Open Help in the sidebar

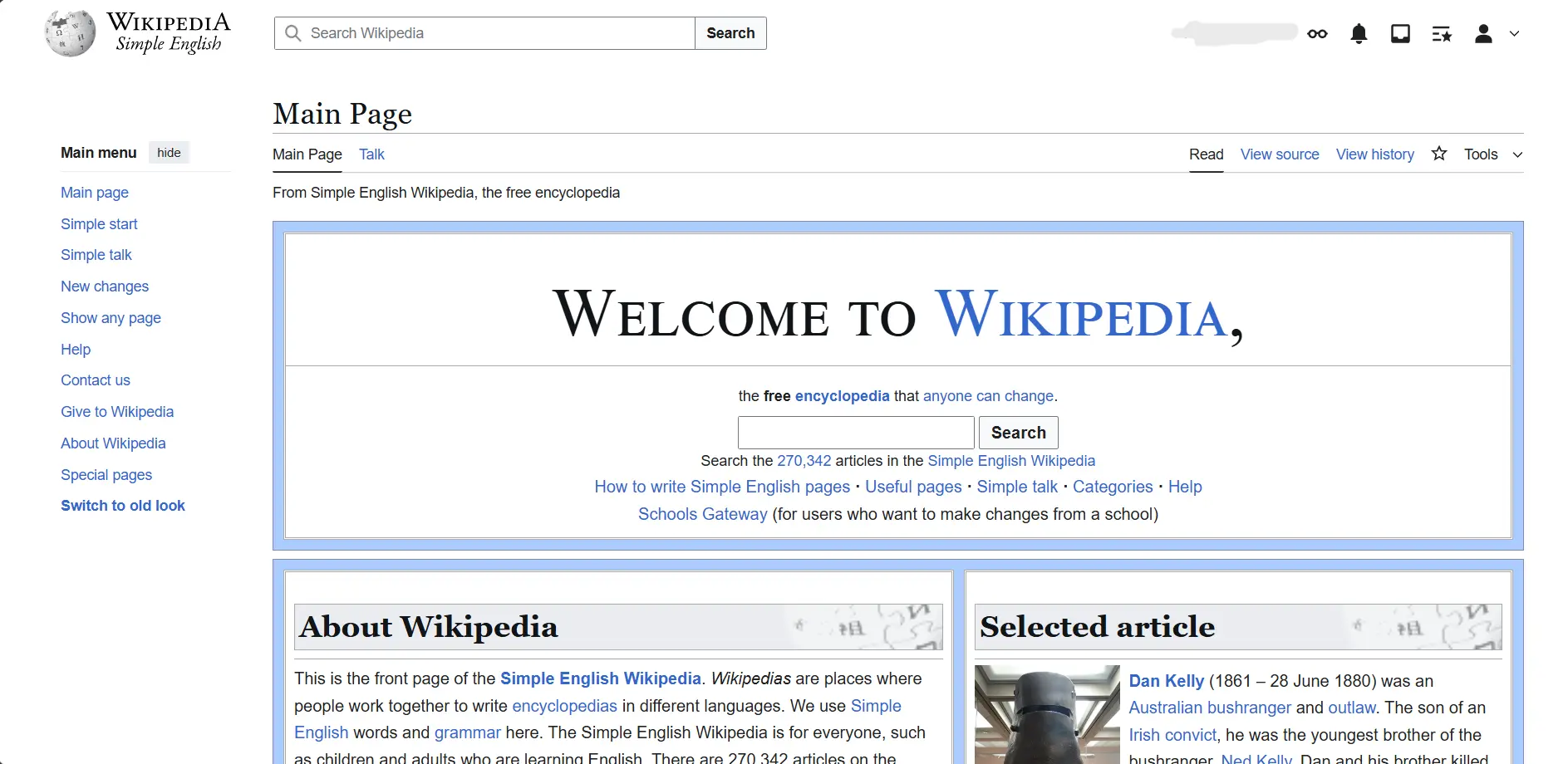coord(76,350)
